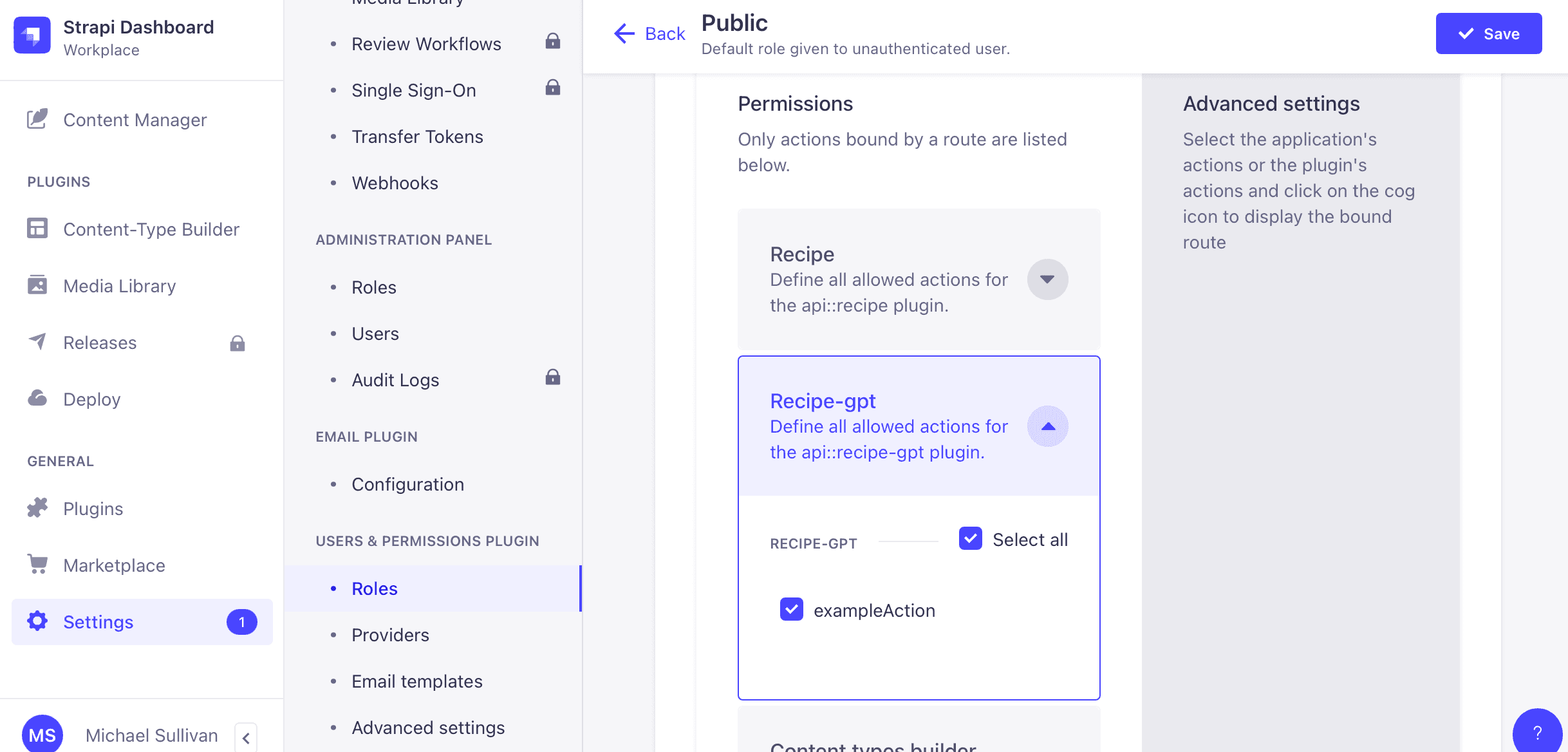Expand the Recipe permissions section
Image resolution: width=1568 pixels, height=752 pixels.
[1048, 279]
